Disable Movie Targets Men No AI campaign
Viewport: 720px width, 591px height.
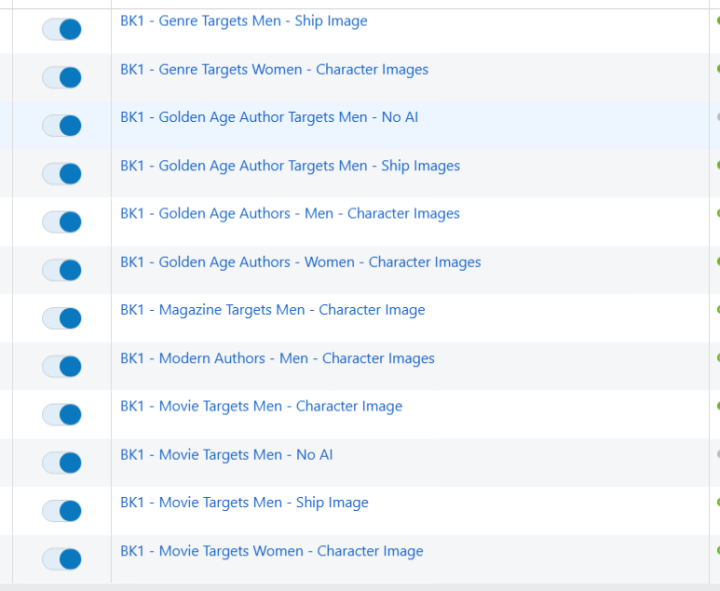(x=61, y=462)
